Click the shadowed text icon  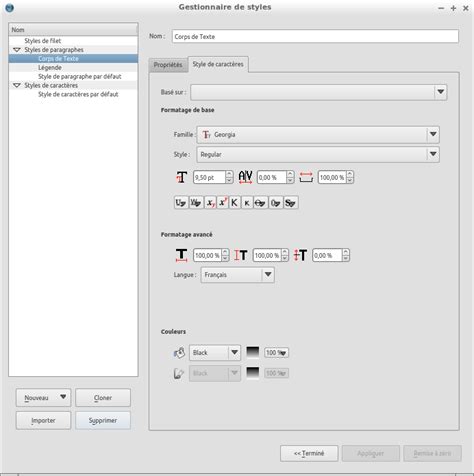pyautogui.click(x=290, y=202)
